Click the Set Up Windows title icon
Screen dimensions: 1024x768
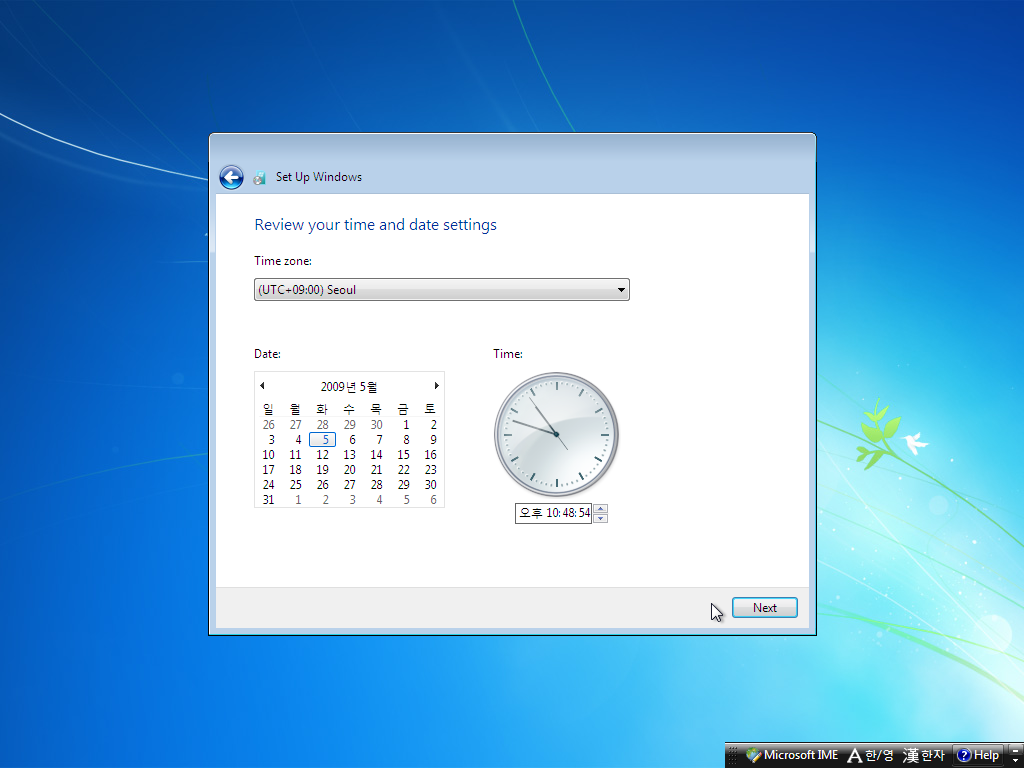pos(259,177)
